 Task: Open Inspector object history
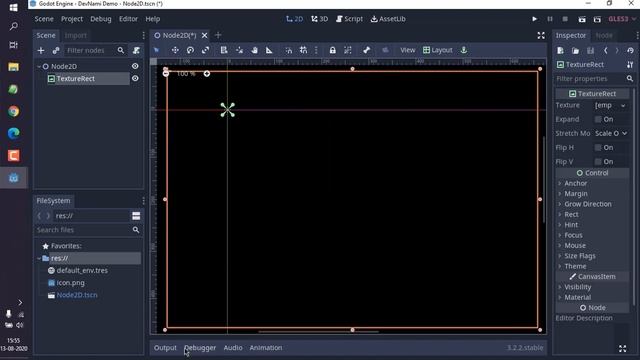click(631, 50)
